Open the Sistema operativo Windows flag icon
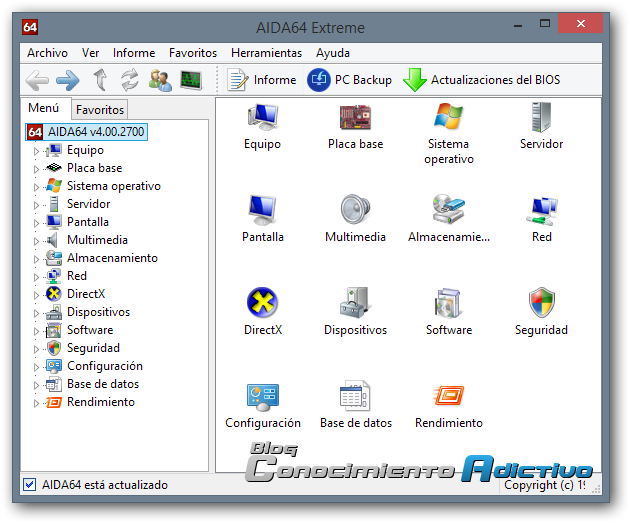The width and height of the screenshot is (630, 523). pos(449,116)
